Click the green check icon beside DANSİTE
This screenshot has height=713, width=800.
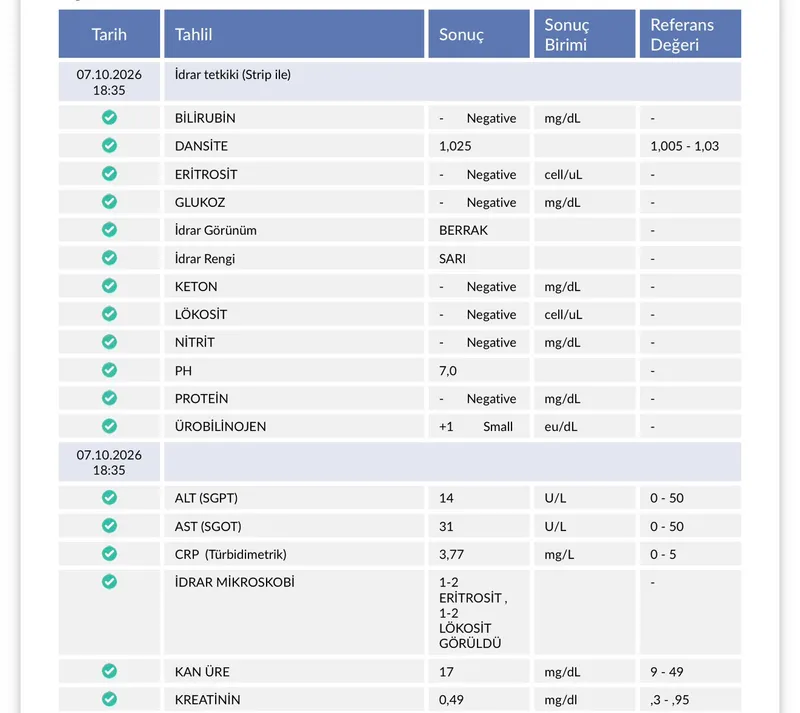(x=109, y=145)
